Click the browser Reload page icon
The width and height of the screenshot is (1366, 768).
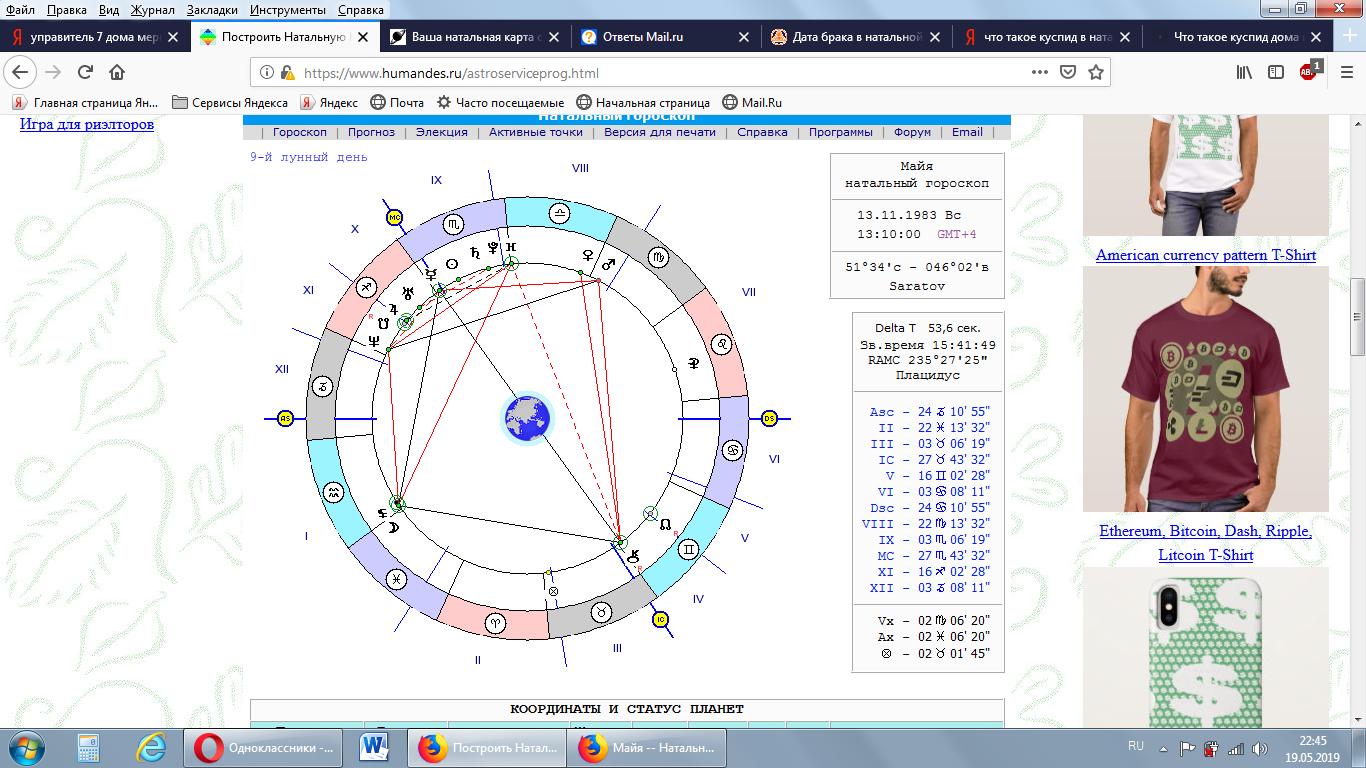pyautogui.click(x=85, y=72)
